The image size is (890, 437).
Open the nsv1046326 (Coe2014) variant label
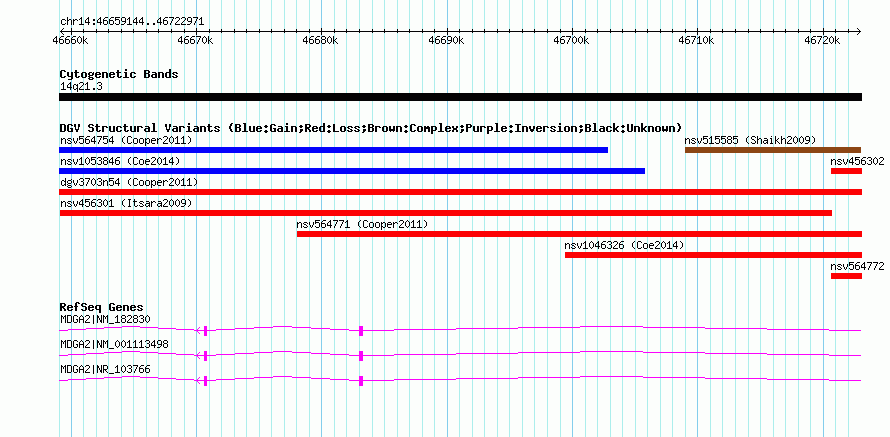(x=624, y=245)
